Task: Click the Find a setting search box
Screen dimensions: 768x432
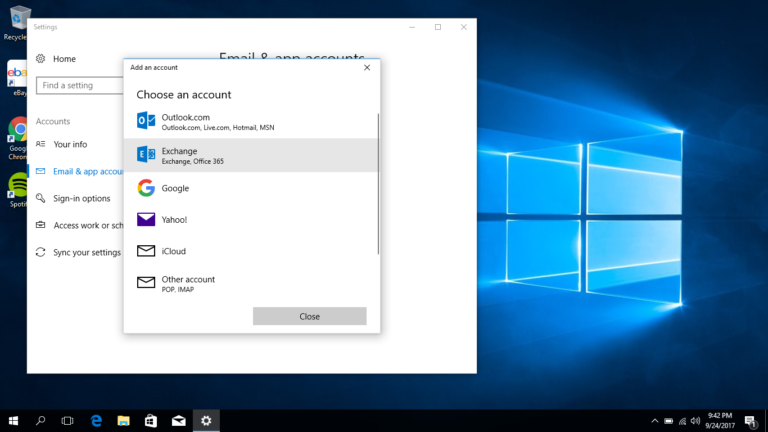Action: tap(80, 85)
